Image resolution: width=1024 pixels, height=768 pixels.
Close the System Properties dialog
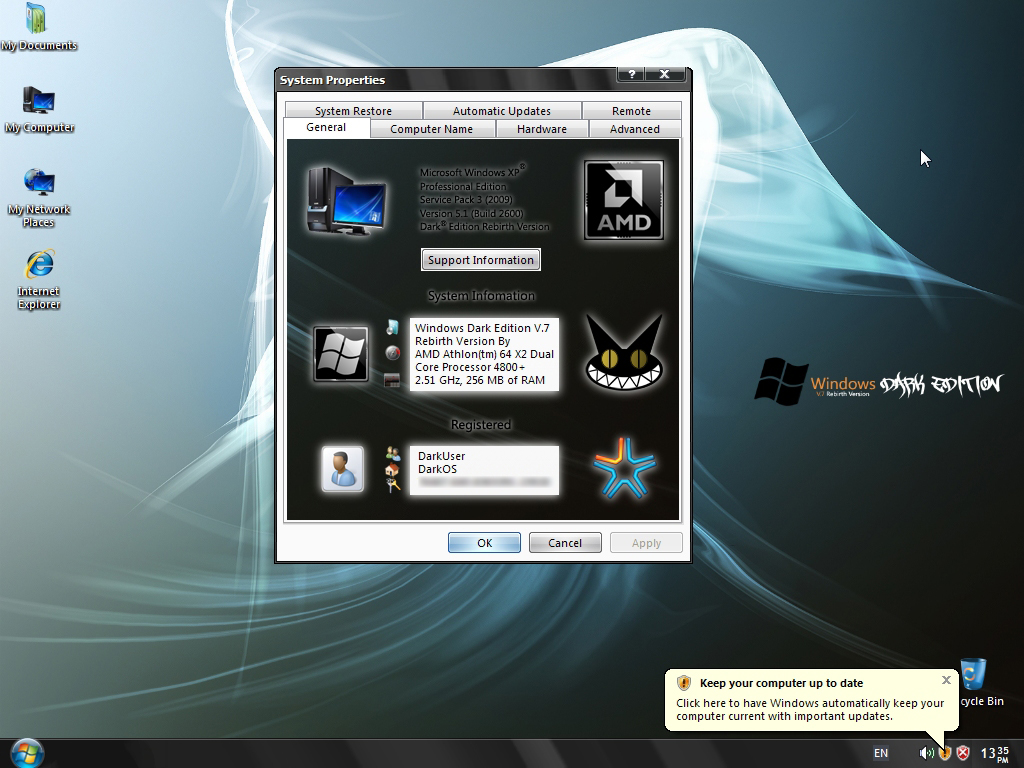click(x=665, y=74)
